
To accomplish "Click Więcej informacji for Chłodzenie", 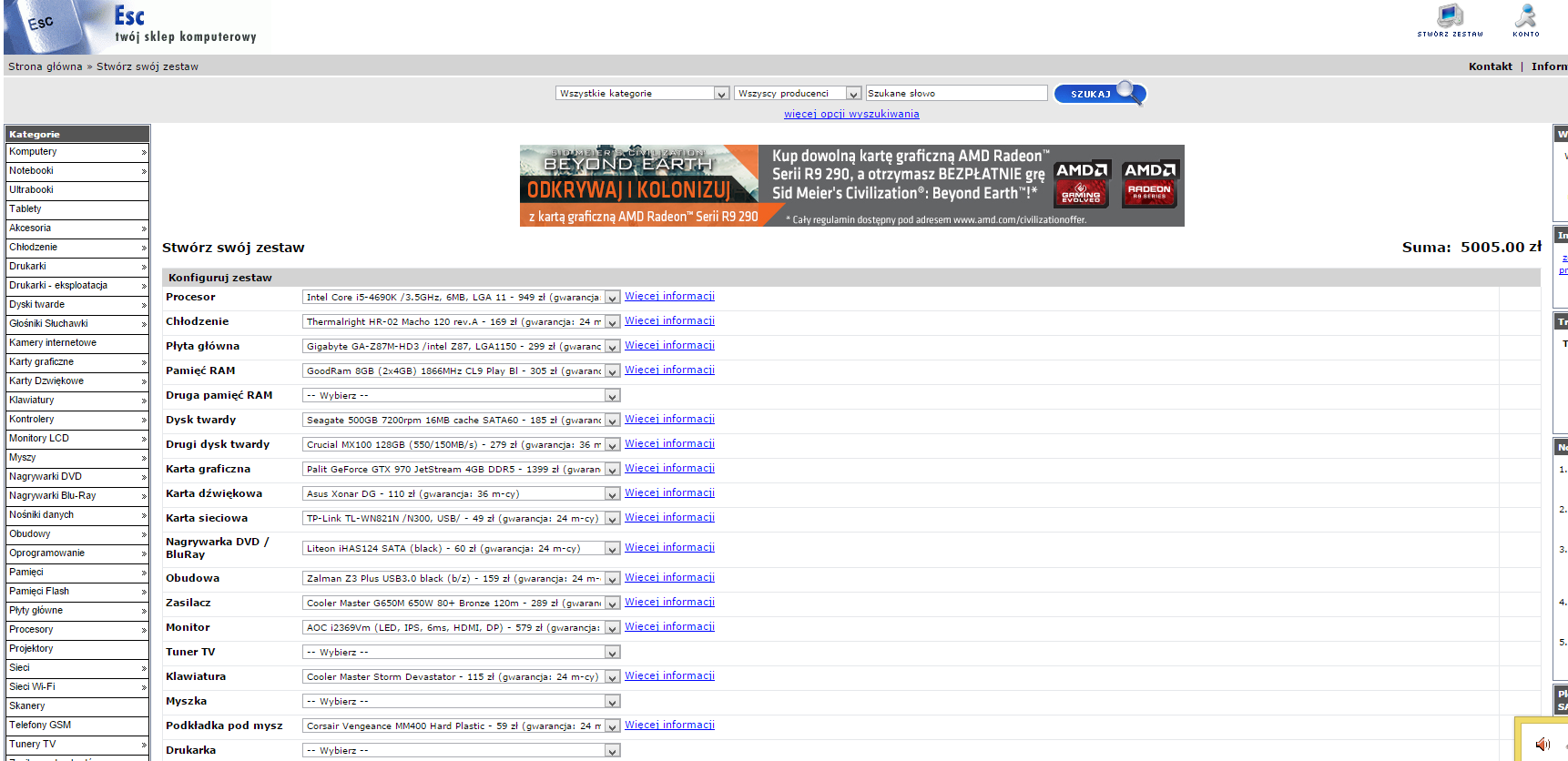I will click(669, 320).
